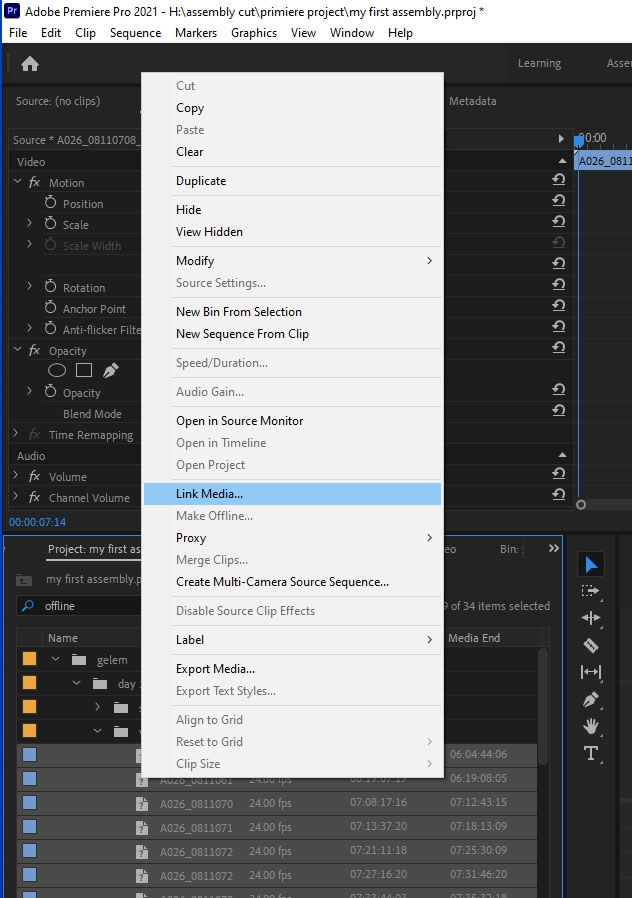This screenshot has height=898, width=632.
Task: Collapse the Motion effect properties
Action: coord(17,183)
